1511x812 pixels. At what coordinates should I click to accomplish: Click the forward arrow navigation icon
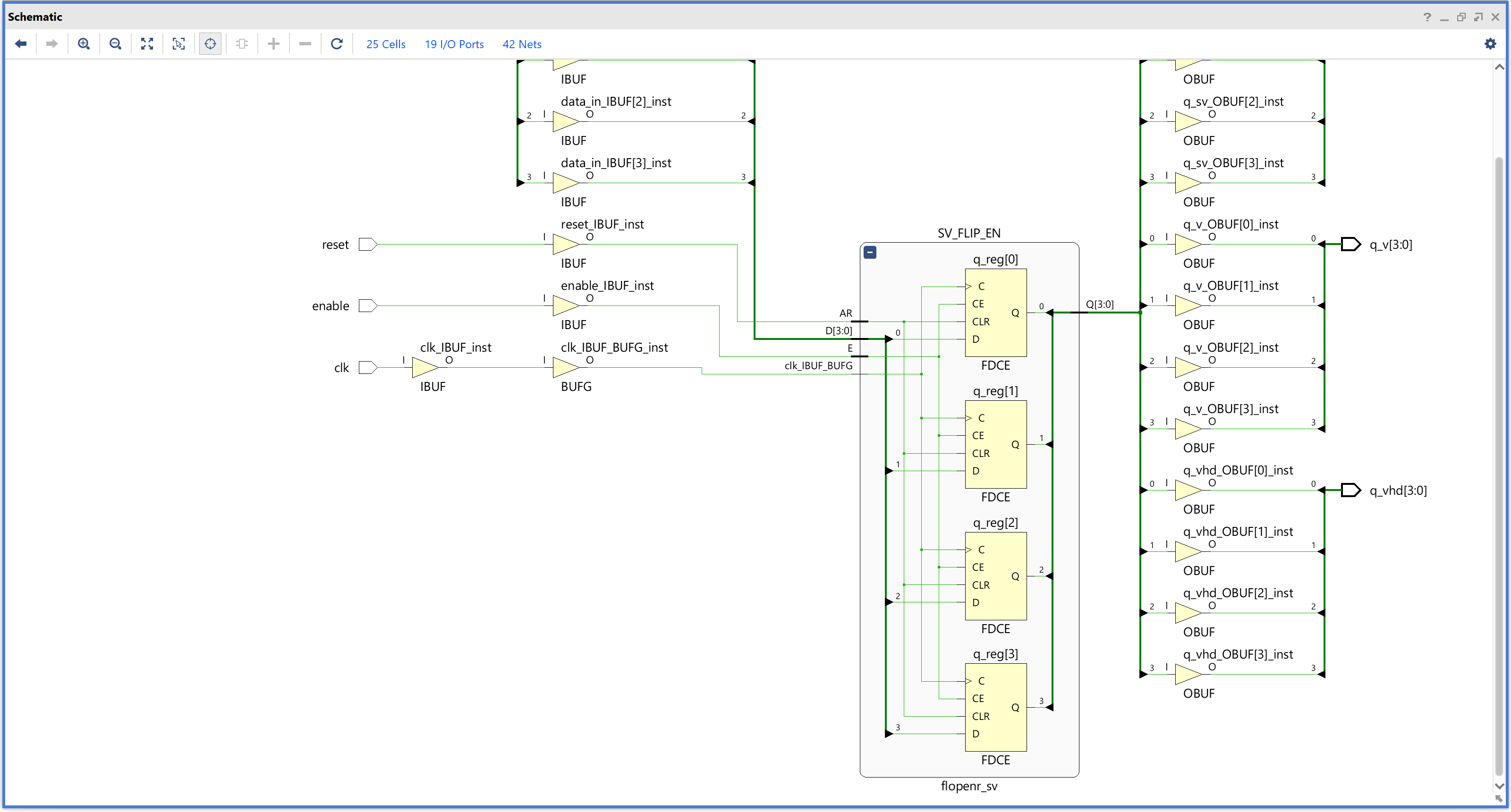pos(51,44)
